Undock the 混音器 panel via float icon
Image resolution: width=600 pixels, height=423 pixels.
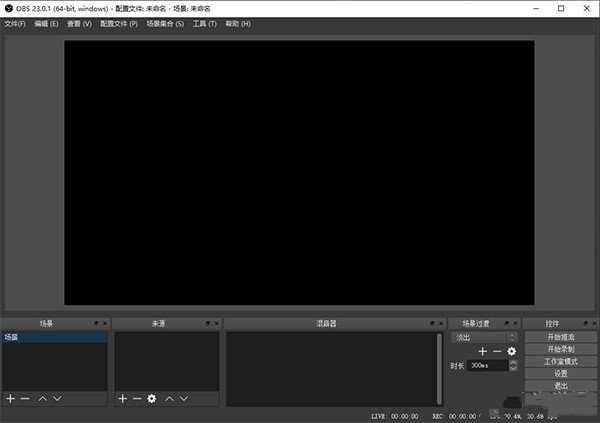tap(431, 324)
